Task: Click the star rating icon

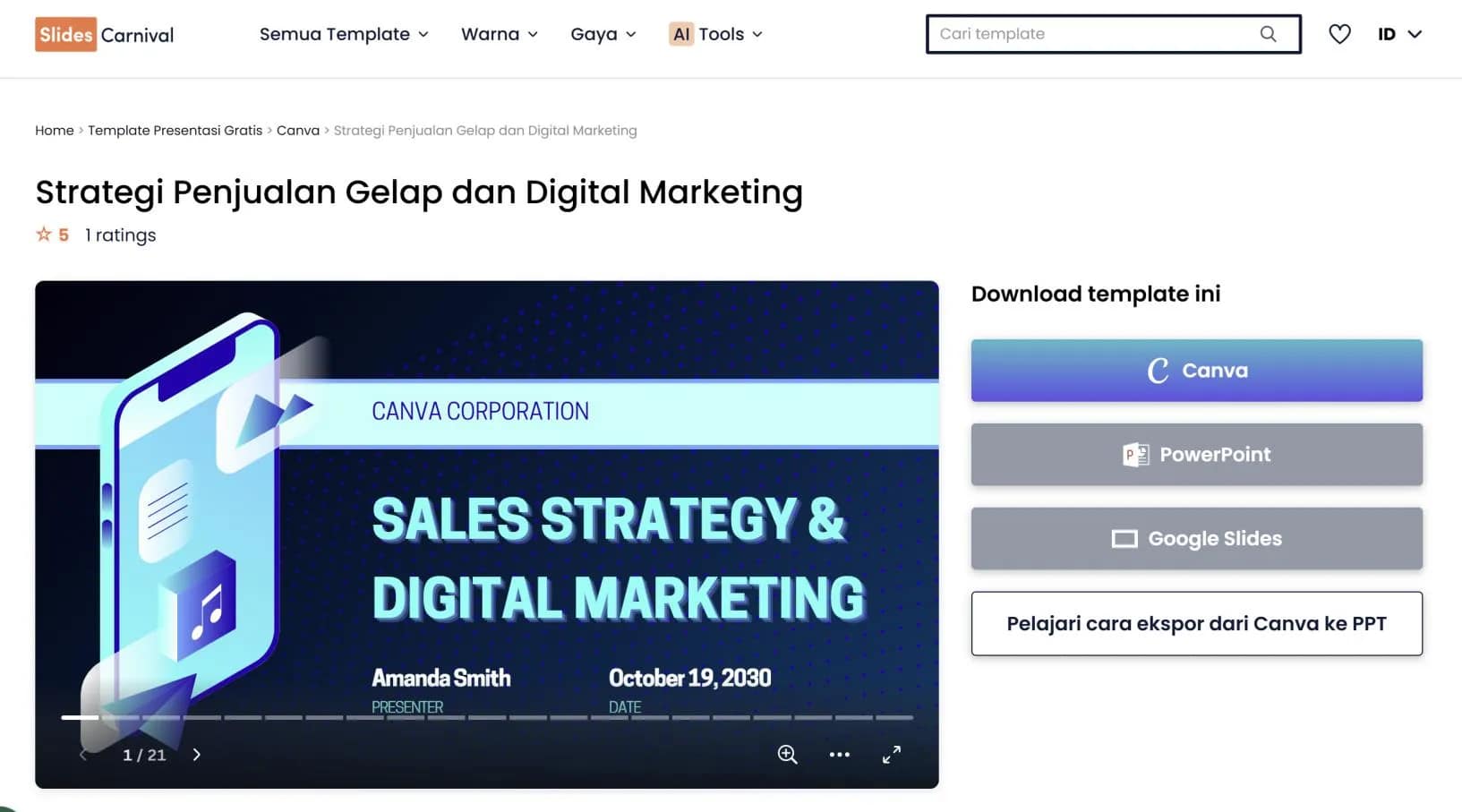Action: (x=42, y=234)
